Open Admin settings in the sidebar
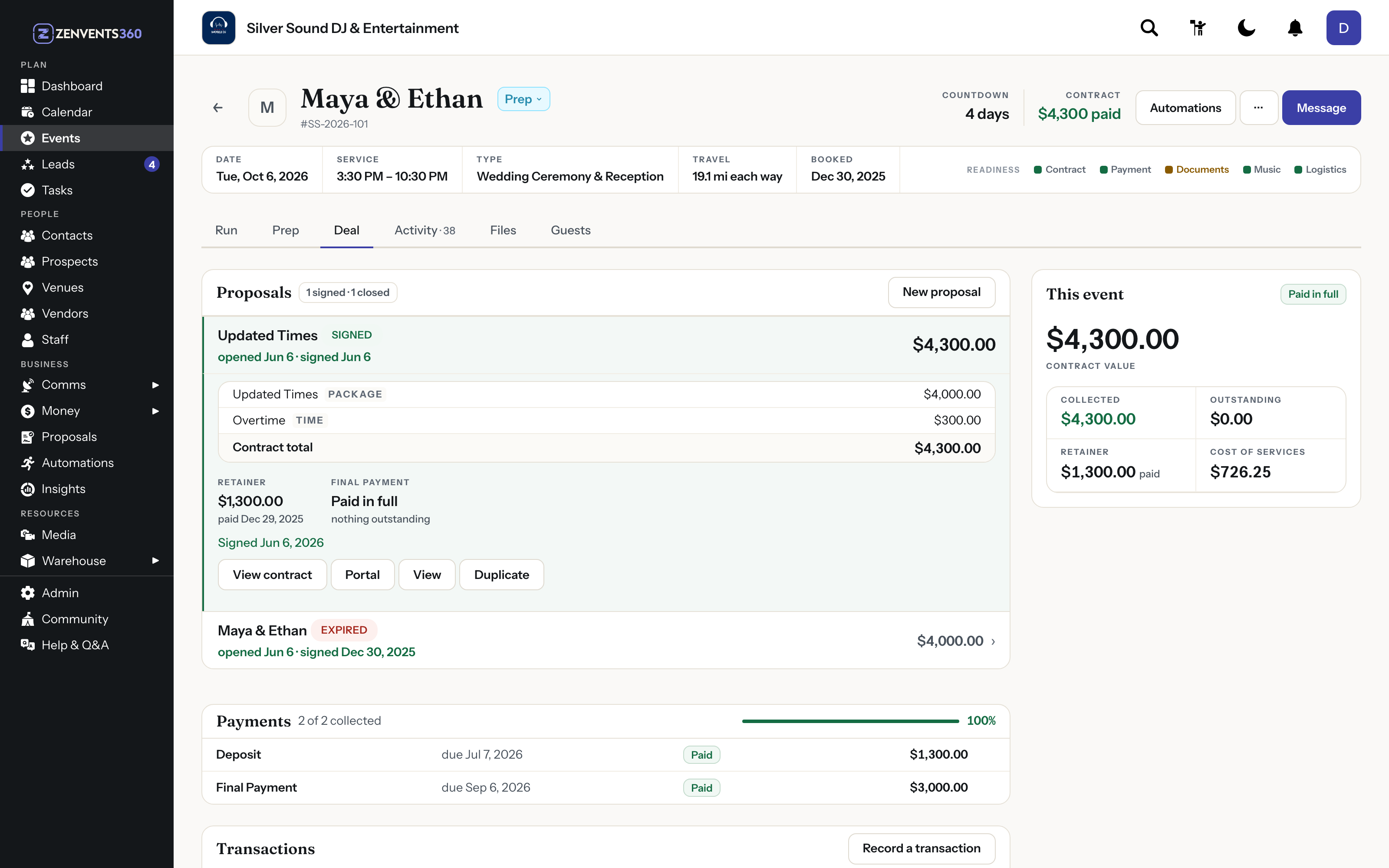This screenshot has width=1389, height=868. pos(87,593)
